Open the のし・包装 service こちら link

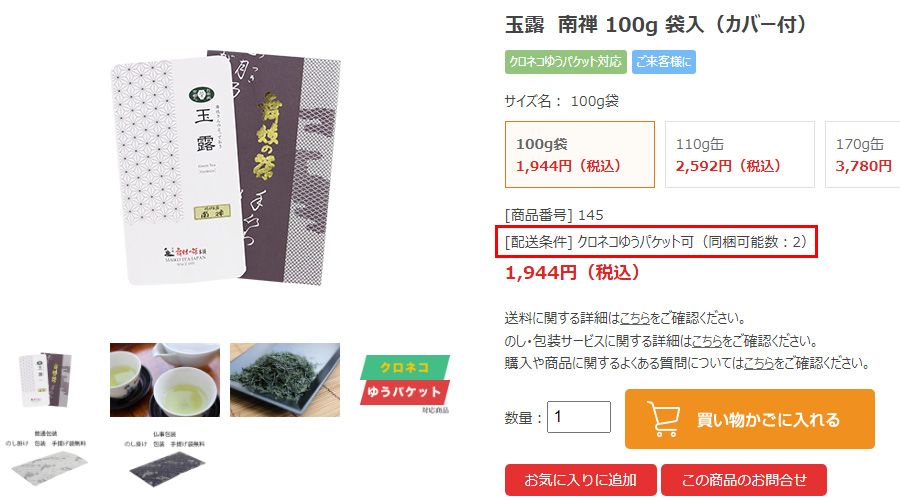coord(707,341)
